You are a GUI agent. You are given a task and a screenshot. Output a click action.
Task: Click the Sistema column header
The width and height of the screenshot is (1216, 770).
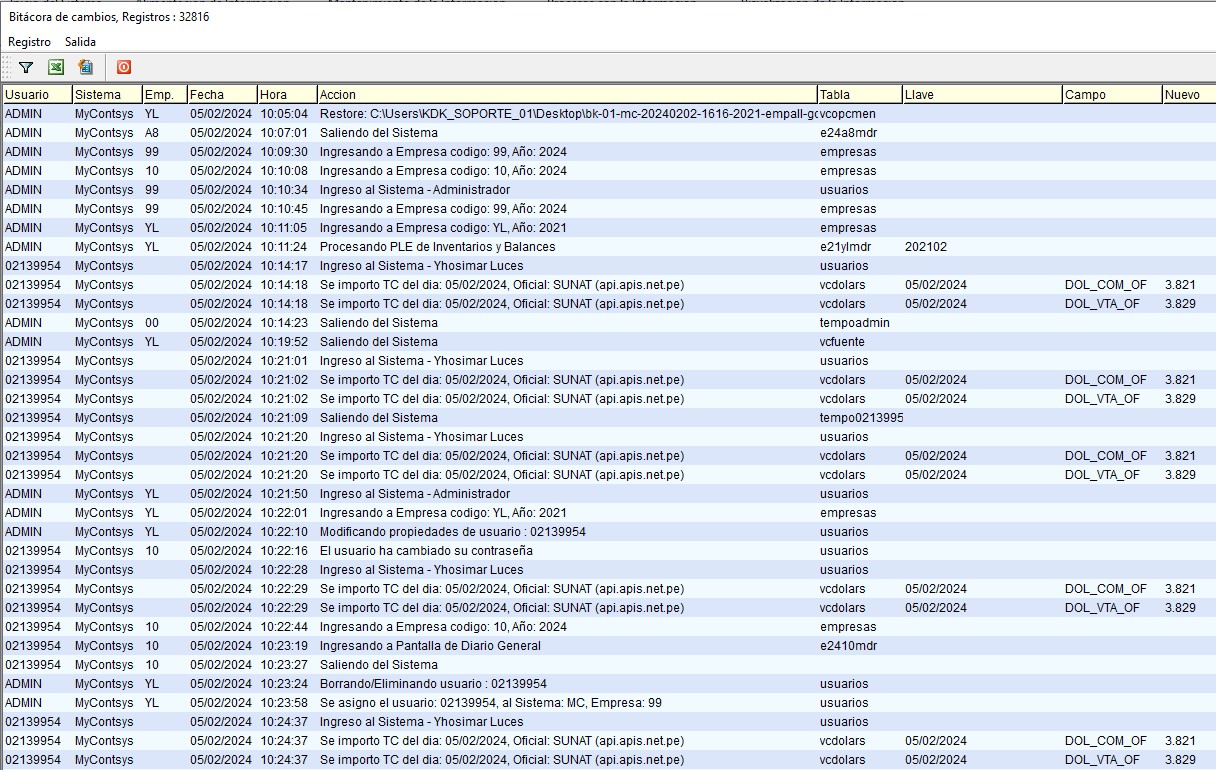click(106, 94)
